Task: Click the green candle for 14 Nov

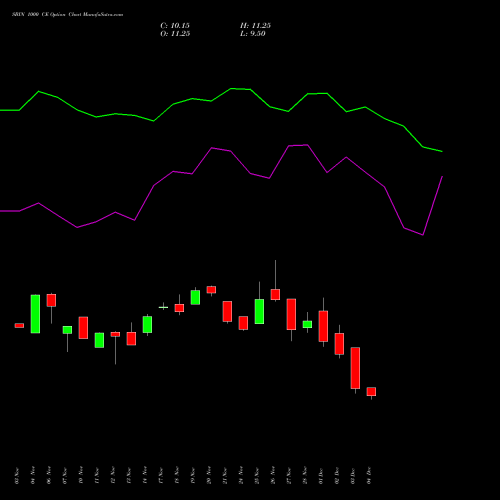Action: coord(147,324)
